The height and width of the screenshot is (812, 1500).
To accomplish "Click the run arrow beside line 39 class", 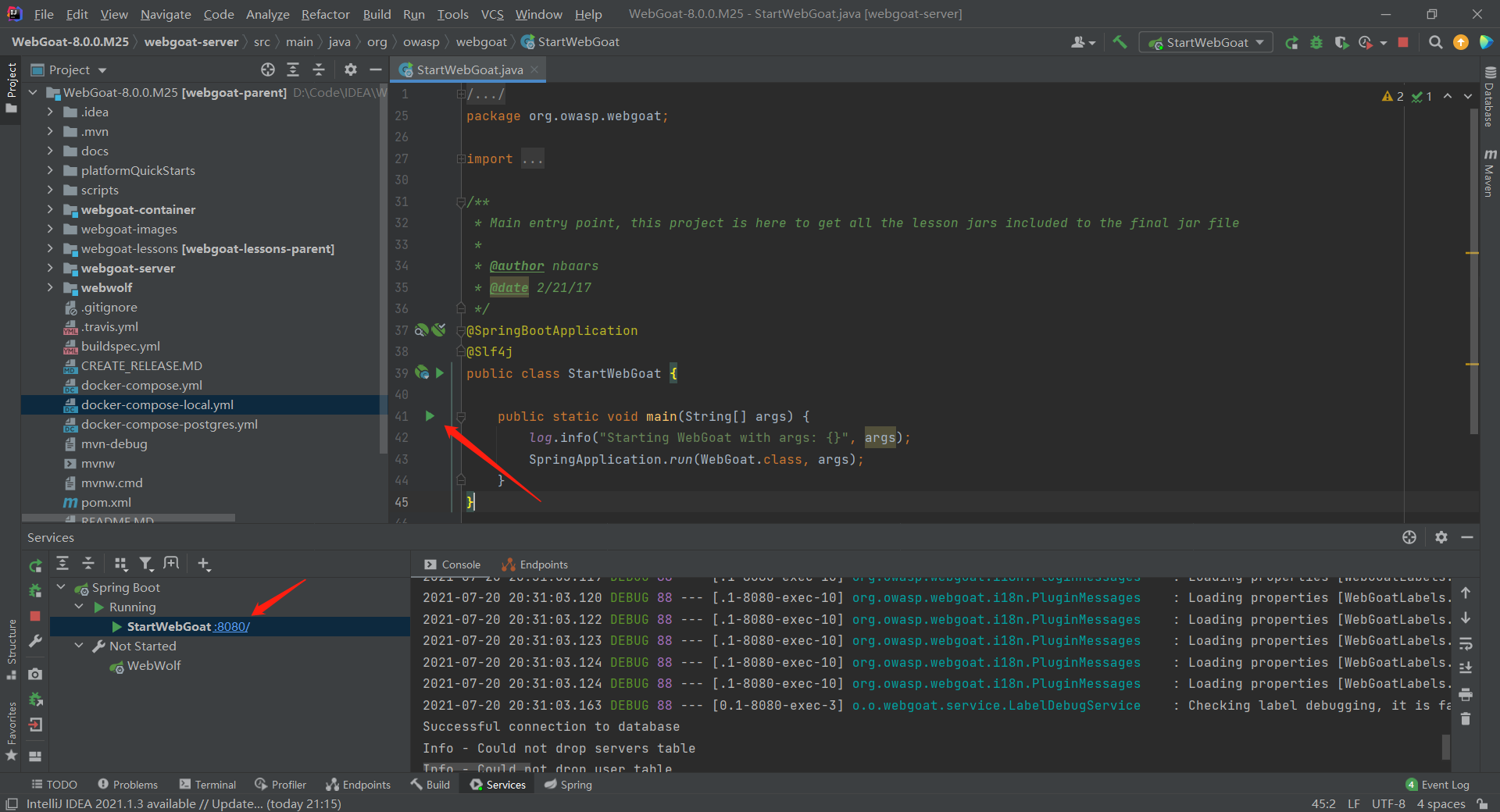I will [440, 373].
